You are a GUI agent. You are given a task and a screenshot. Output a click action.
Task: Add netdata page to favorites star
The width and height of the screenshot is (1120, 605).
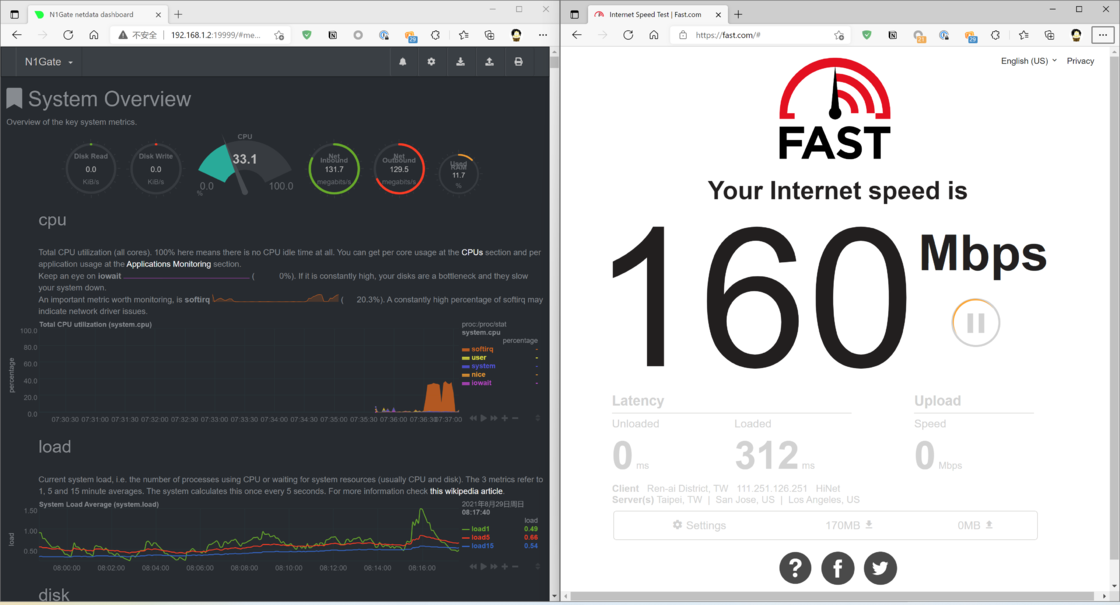tap(279, 35)
